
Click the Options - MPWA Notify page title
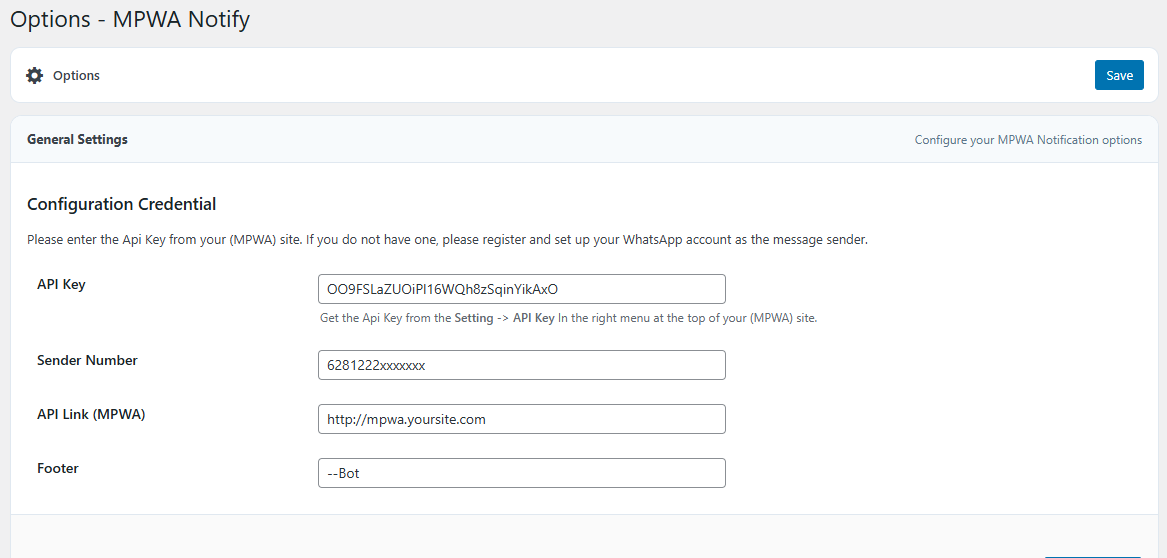click(x=130, y=19)
